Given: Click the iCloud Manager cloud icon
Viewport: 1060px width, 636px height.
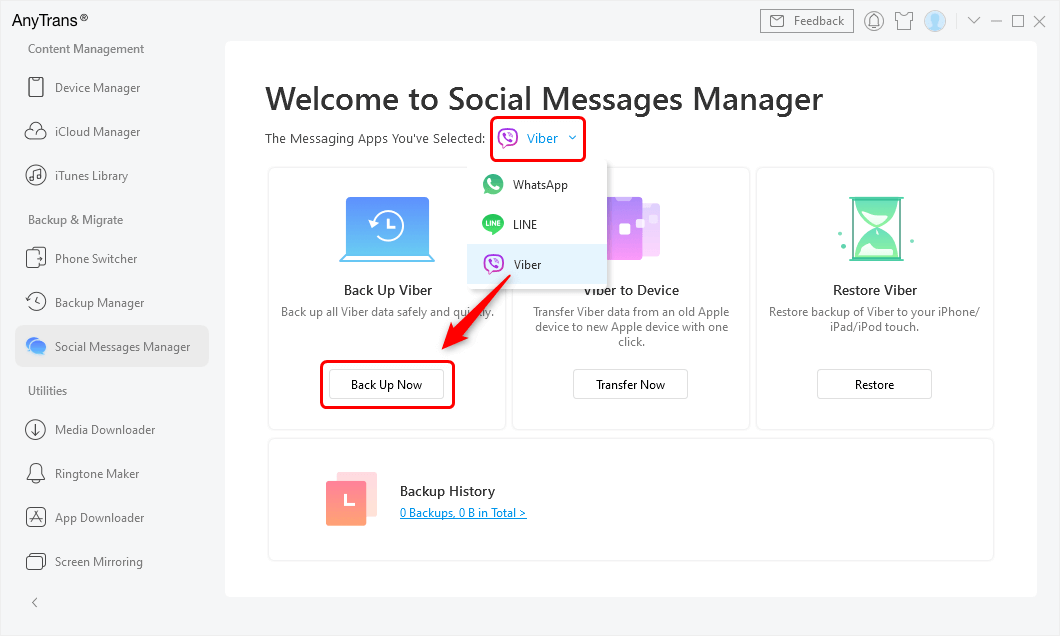Looking at the screenshot, I should coord(36,131).
